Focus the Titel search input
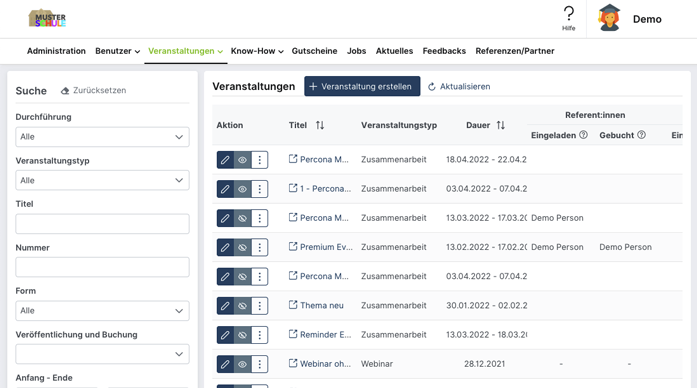The image size is (697, 388). 102,224
